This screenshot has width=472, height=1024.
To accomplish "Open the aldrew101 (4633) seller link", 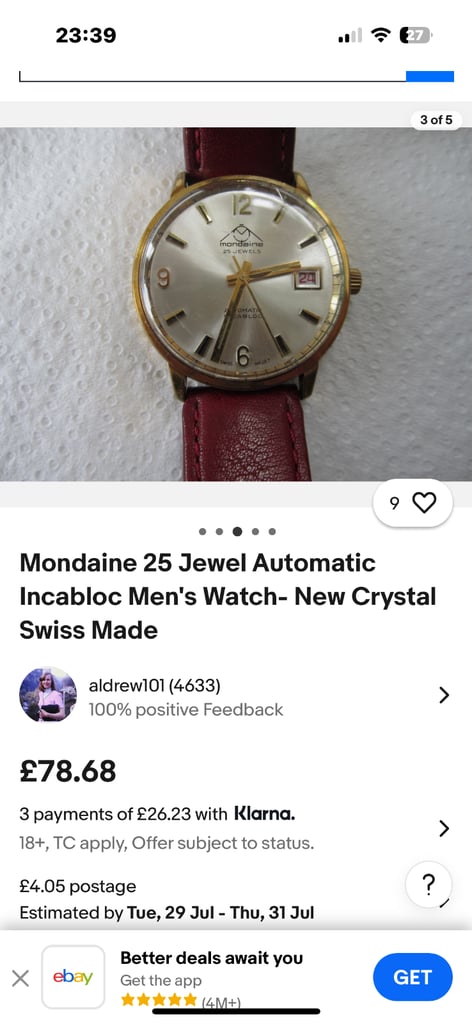I will (155, 686).
